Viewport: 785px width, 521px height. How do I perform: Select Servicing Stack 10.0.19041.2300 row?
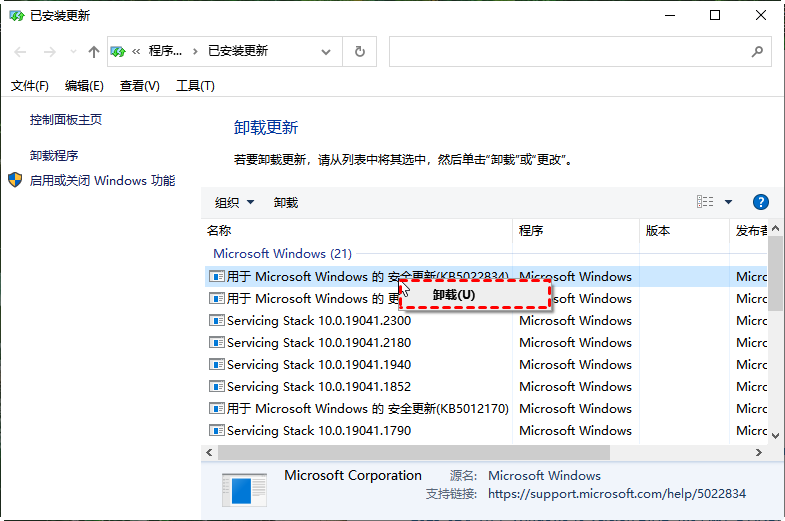click(486, 321)
